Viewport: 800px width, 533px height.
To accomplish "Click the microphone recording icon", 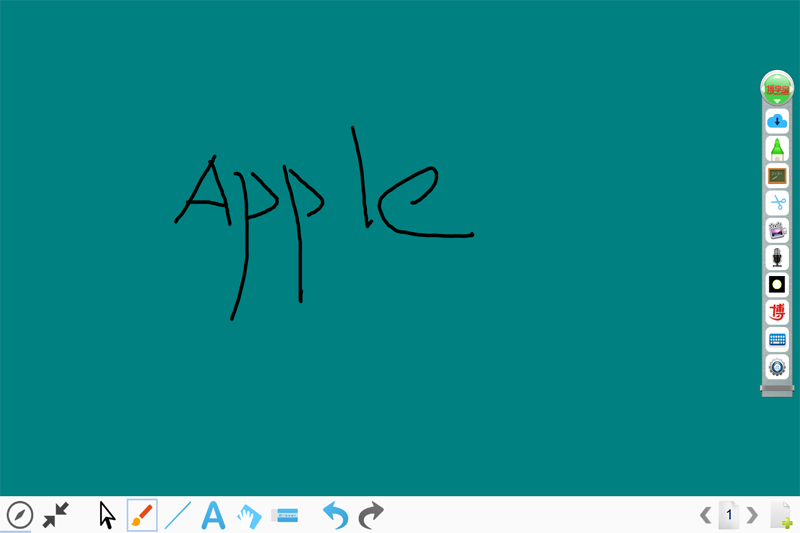I will coord(777,258).
